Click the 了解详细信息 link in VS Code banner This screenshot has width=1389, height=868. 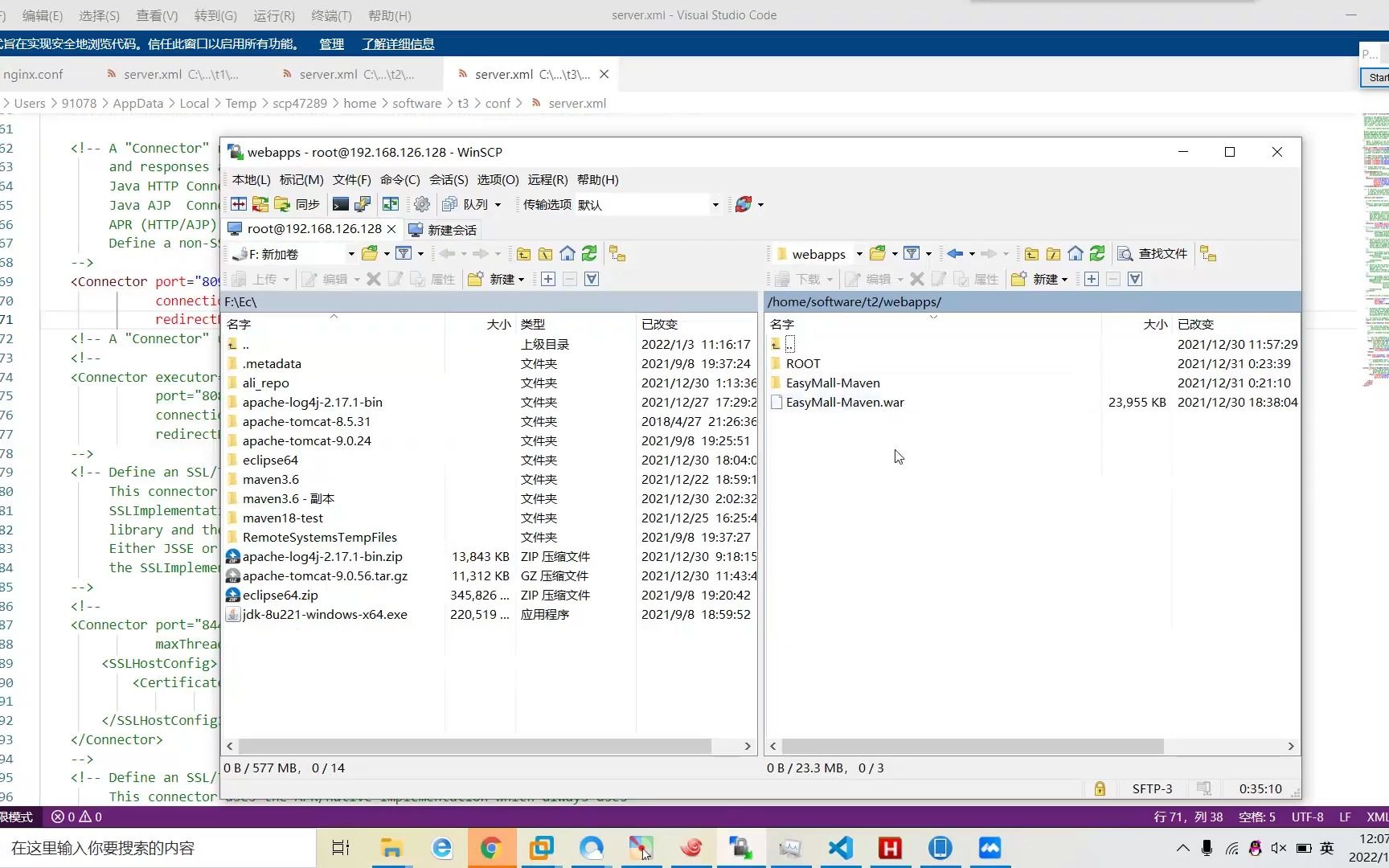coord(398,44)
